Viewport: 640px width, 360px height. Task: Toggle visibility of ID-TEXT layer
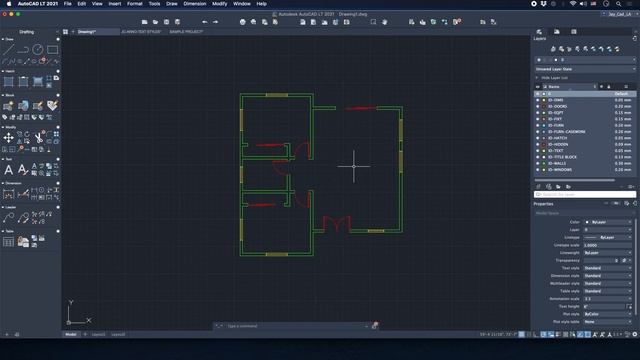click(x=538, y=151)
